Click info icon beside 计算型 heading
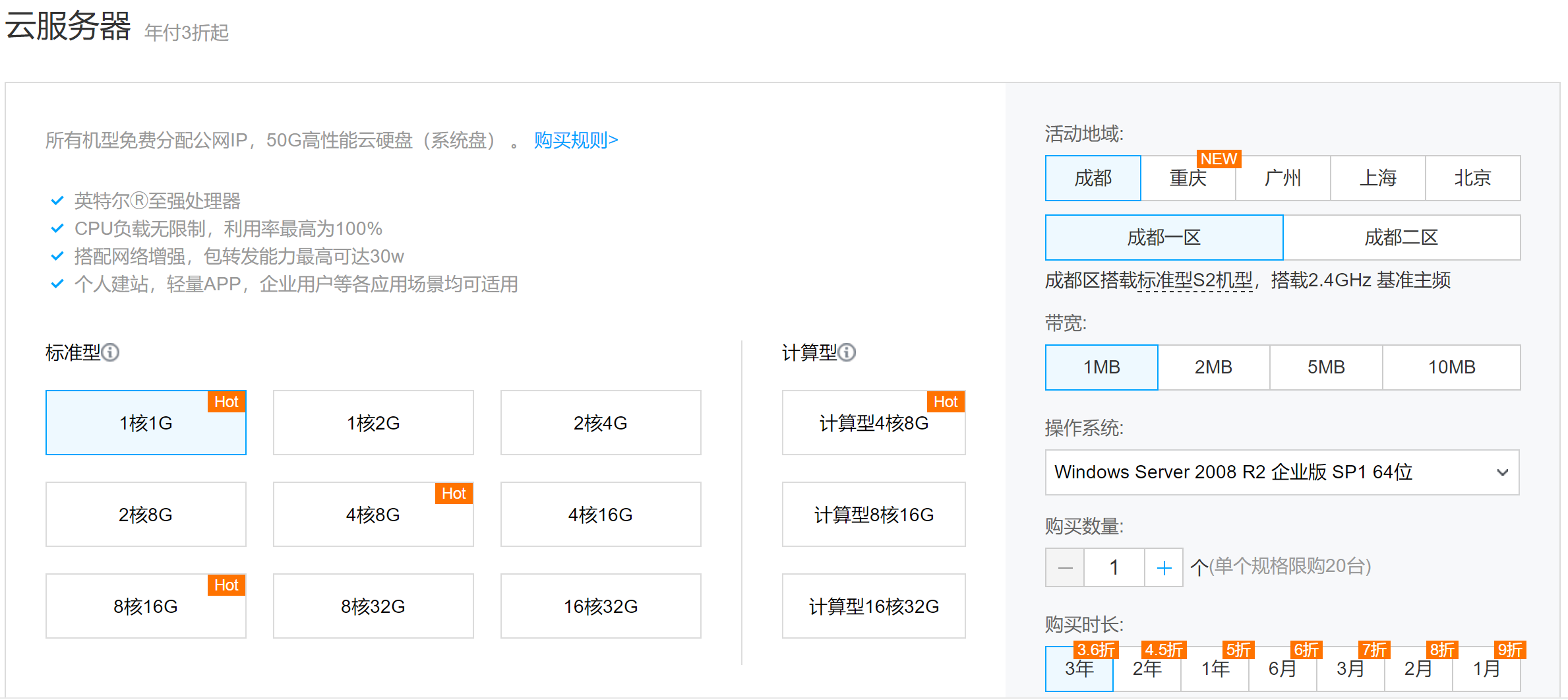 (x=847, y=353)
